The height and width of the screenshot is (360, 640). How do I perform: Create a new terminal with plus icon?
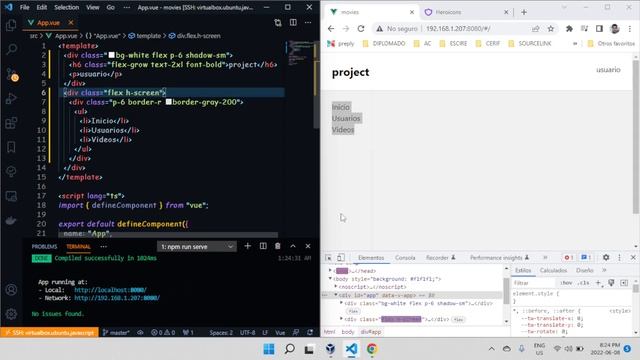(x=247, y=246)
